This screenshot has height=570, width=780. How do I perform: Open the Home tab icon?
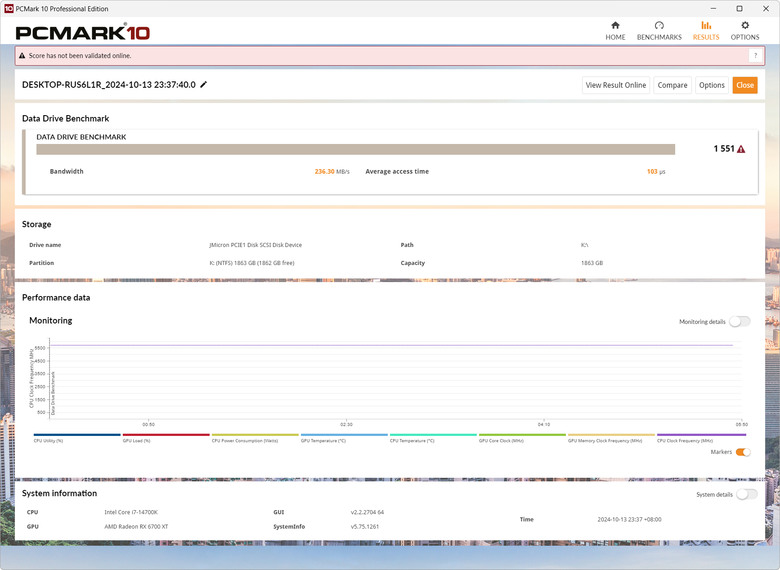(615, 25)
